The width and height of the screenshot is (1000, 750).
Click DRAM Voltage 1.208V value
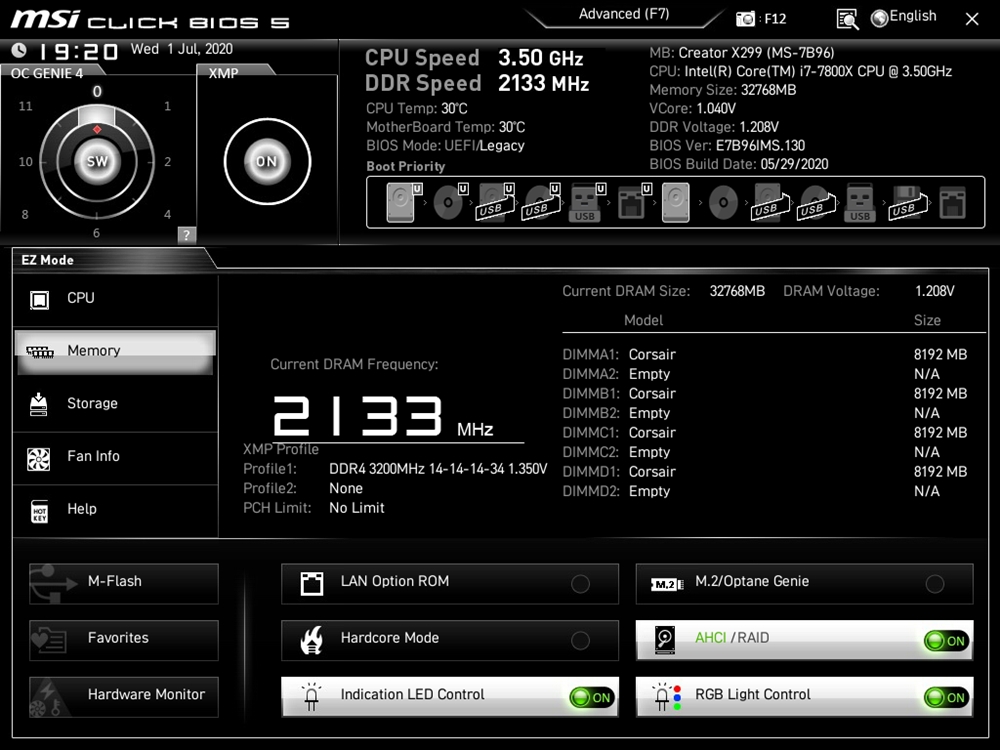click(x=934, y=291)
